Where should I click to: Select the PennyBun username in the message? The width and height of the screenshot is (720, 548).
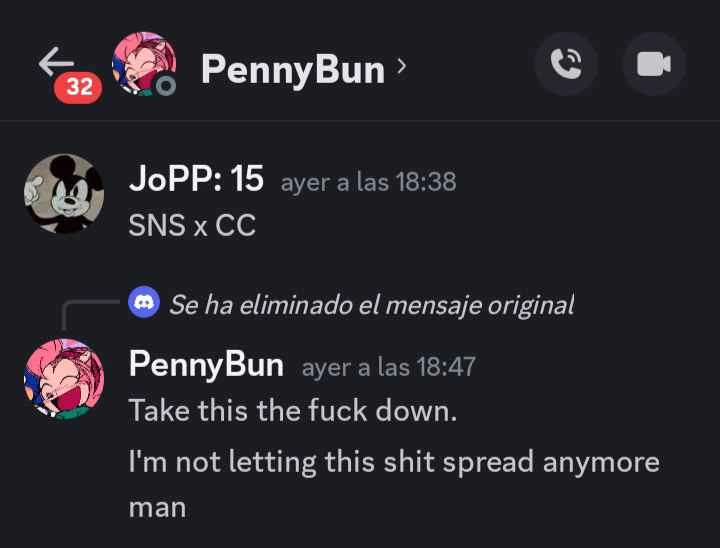[x=206, y=365]
